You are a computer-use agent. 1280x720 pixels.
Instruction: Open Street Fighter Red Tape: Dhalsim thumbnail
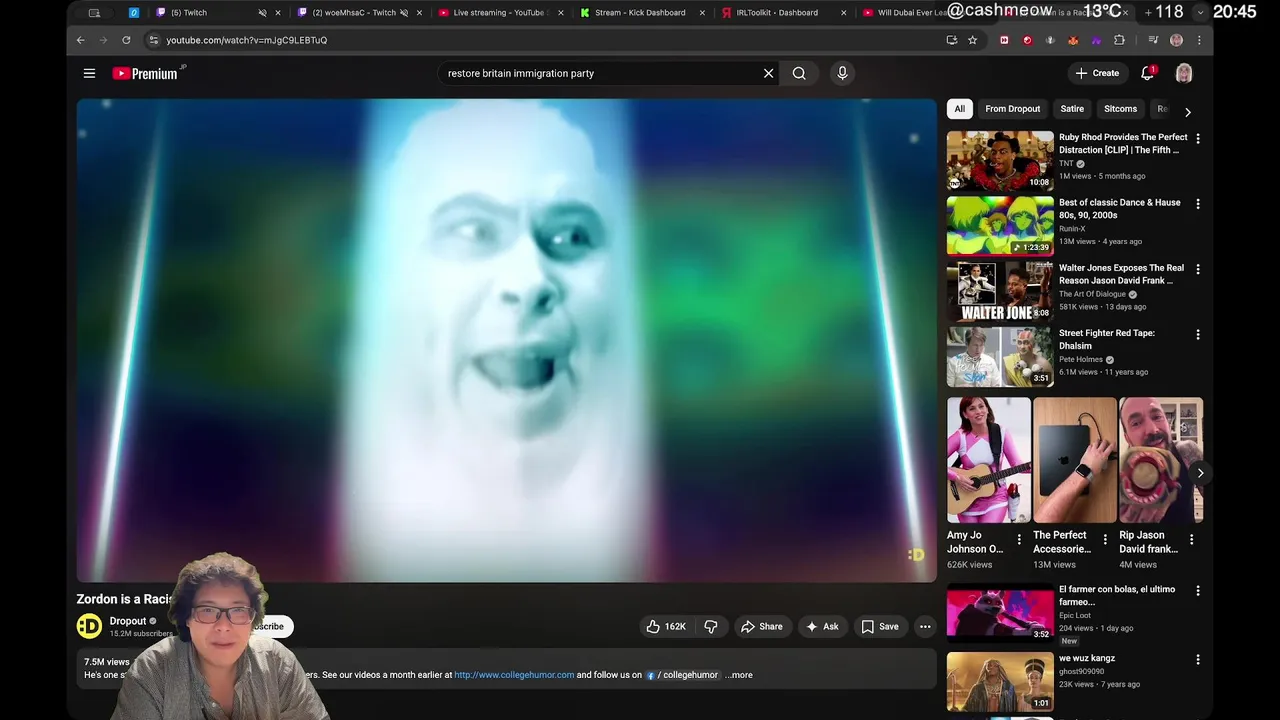[x=1000, y=356]
